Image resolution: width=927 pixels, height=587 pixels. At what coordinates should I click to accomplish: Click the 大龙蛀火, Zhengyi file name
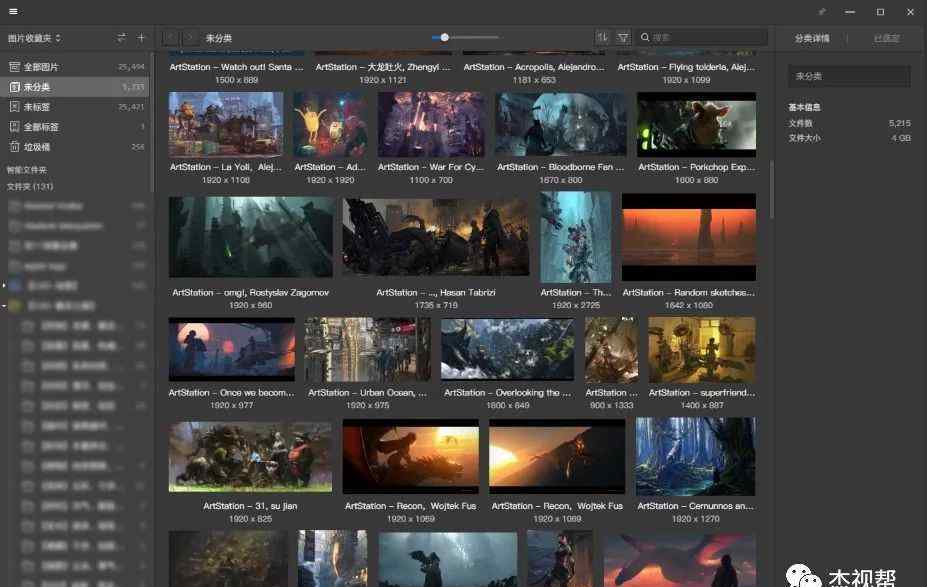pyautogui.click(x=383, y=67)
